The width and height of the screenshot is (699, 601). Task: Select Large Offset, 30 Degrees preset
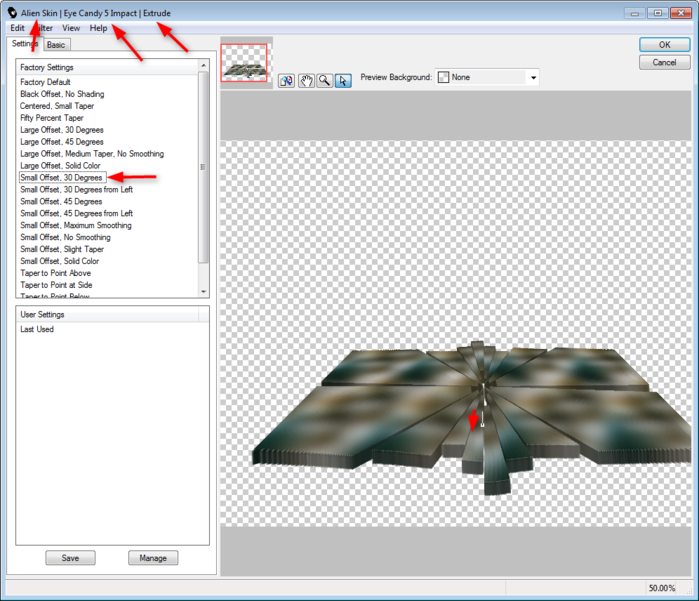pos(62,130)
